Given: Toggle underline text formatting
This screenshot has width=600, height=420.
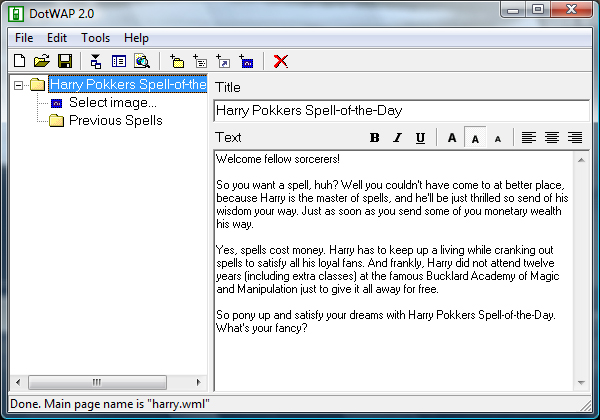Looking at the screenshot, I should [420, 138].
